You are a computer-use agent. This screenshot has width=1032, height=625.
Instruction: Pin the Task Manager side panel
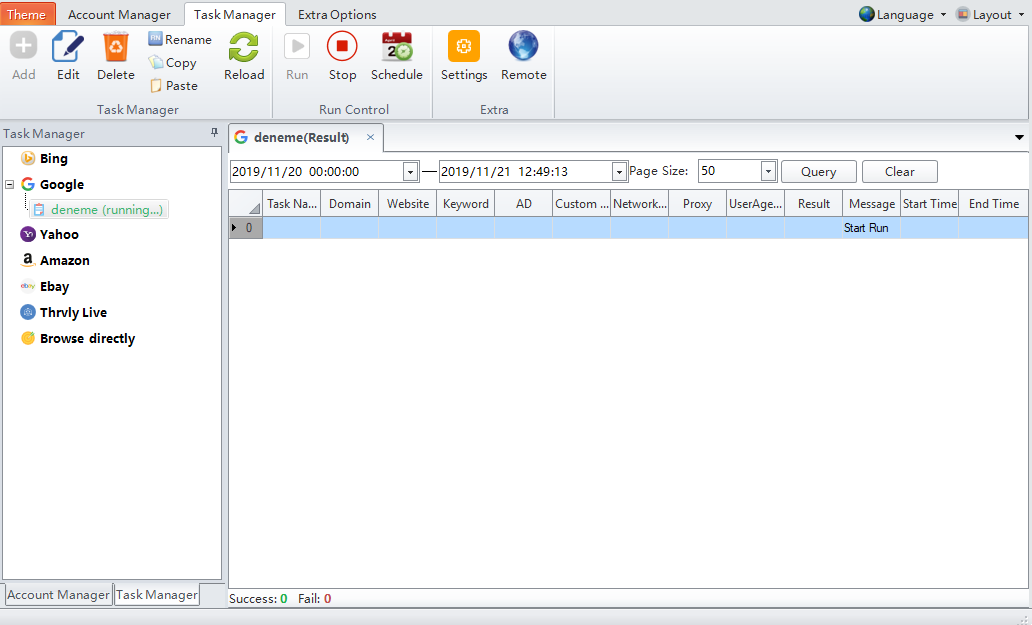[214, 133]
